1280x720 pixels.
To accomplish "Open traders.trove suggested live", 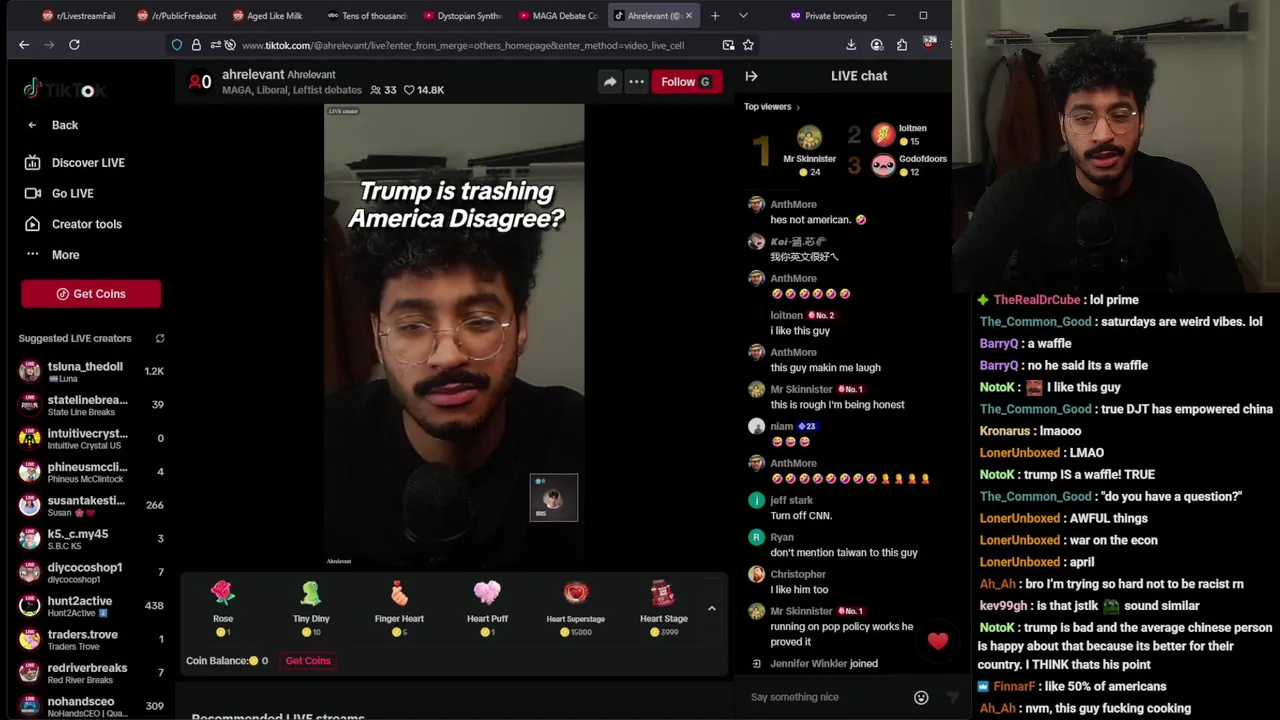I will (91, 639).
